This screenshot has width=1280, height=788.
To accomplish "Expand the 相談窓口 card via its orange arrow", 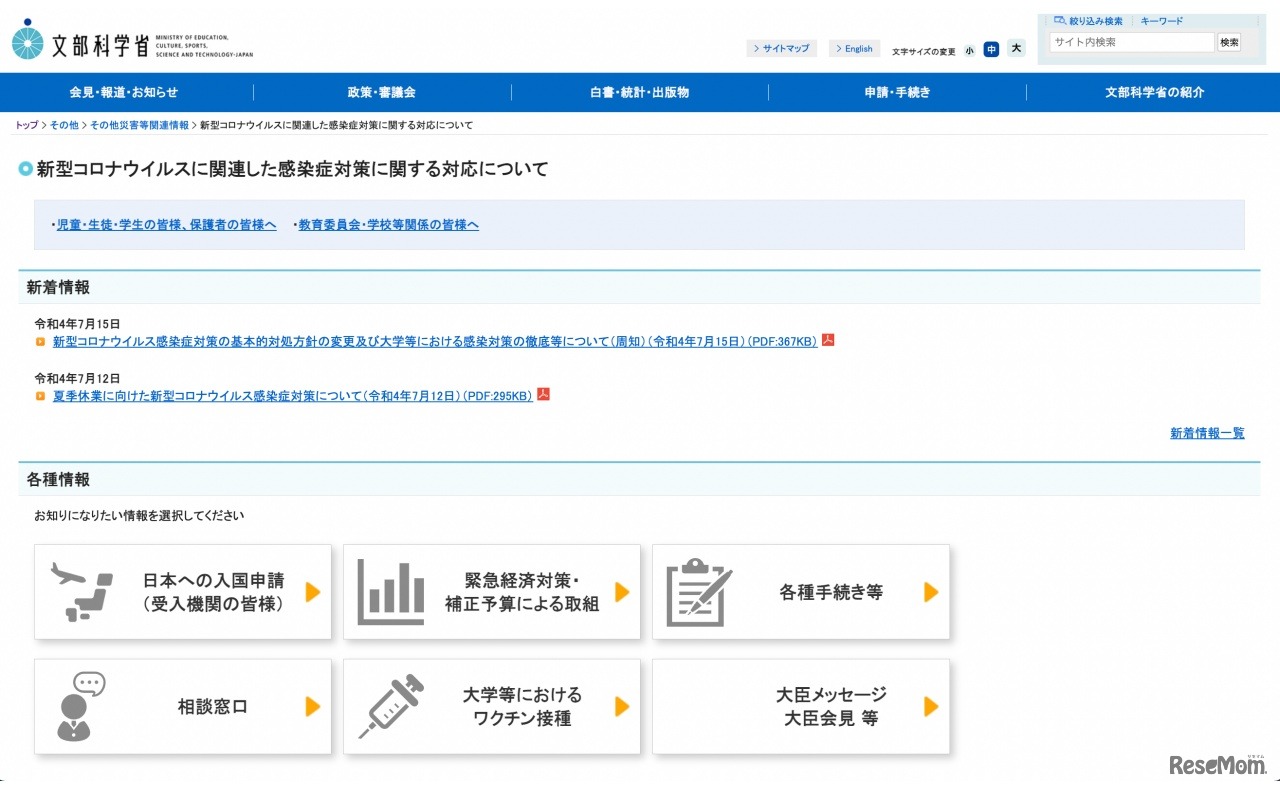I will point(313,705).
